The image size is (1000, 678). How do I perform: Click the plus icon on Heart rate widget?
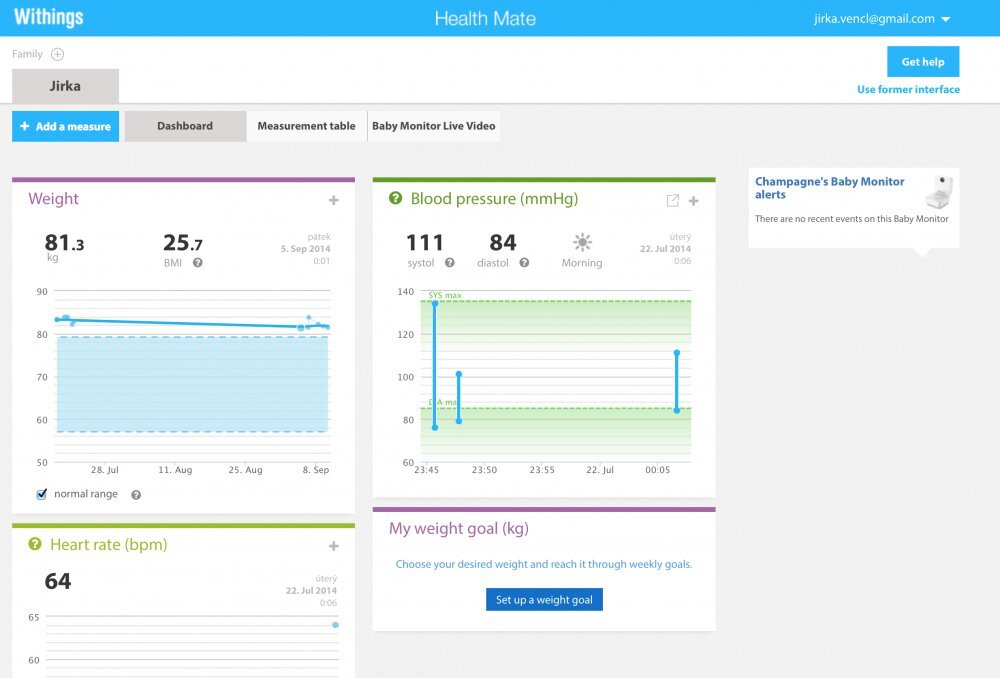tap(334, 546)
